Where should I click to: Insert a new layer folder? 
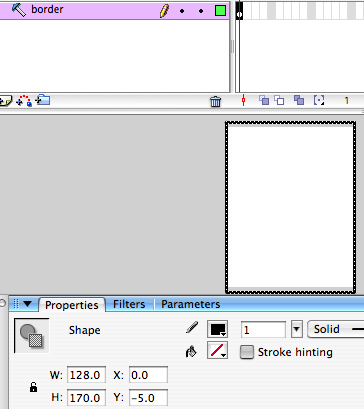click(43, 100)
